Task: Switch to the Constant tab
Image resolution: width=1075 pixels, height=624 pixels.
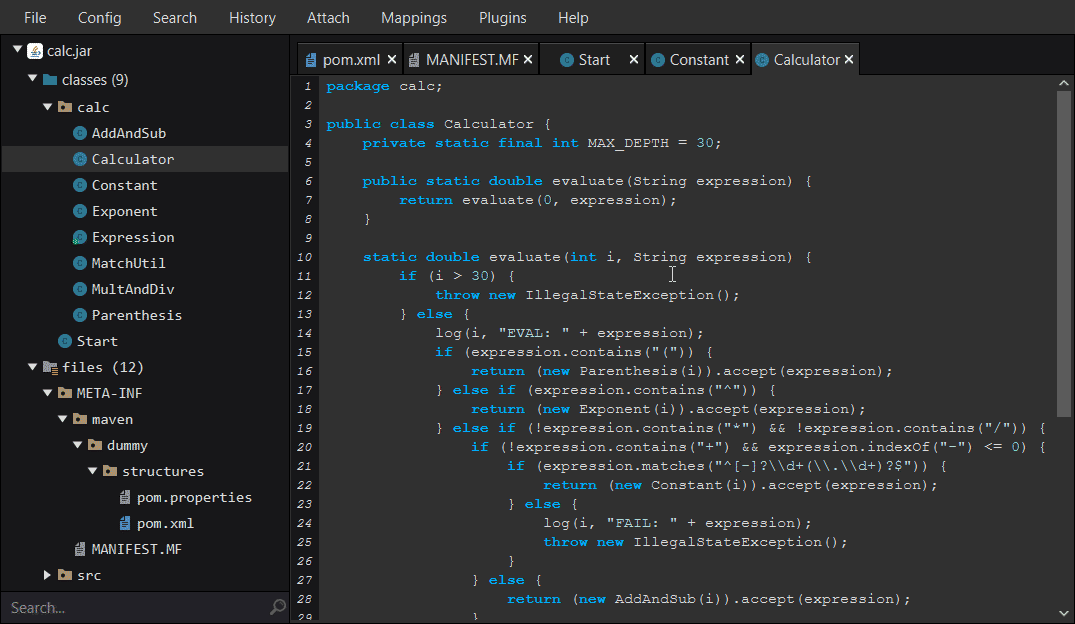Action: click(698, 60)
